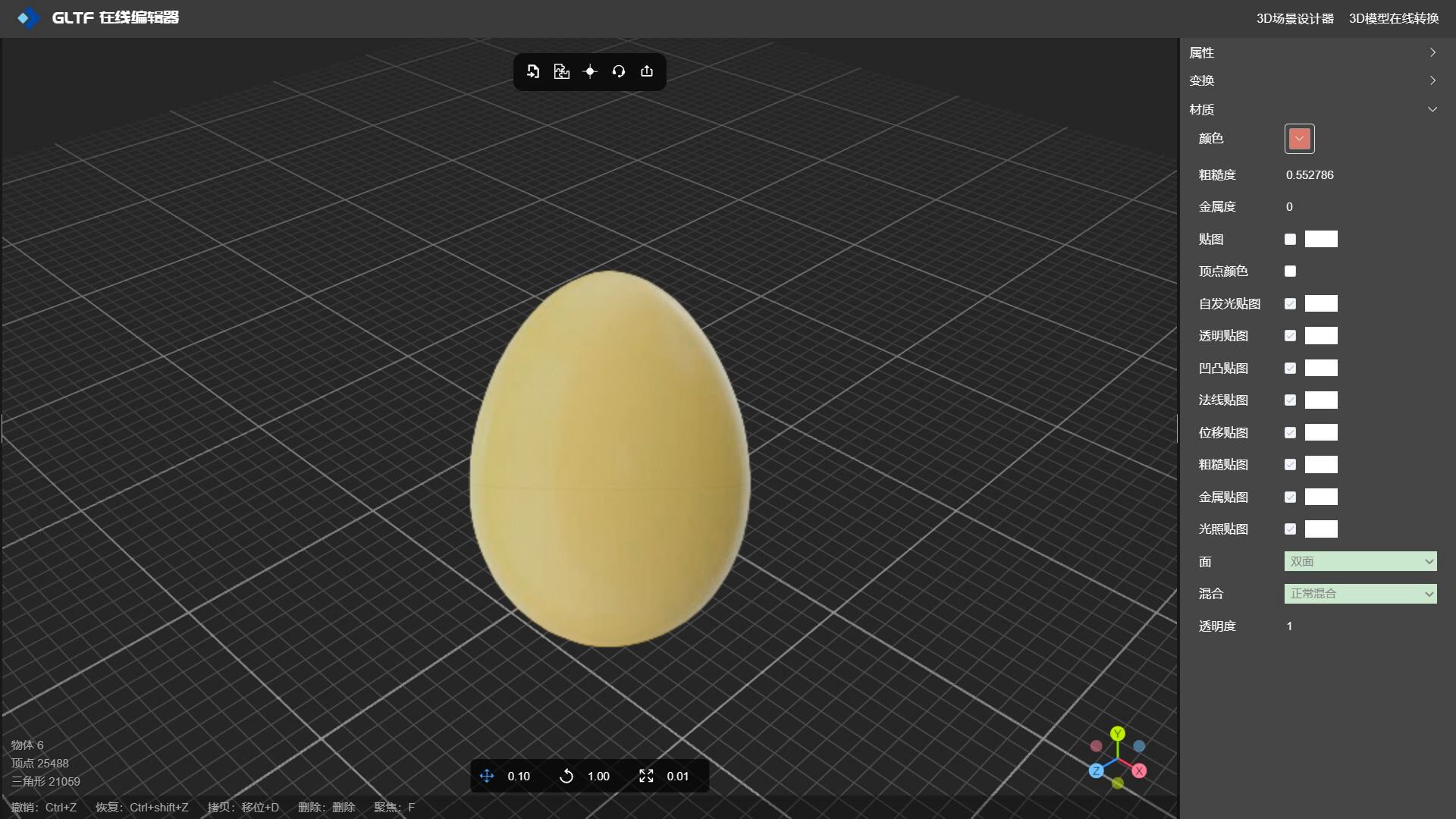Click the Z axis on gizmo
This screenshot has width=1456, height=819.
(1097, 770)
